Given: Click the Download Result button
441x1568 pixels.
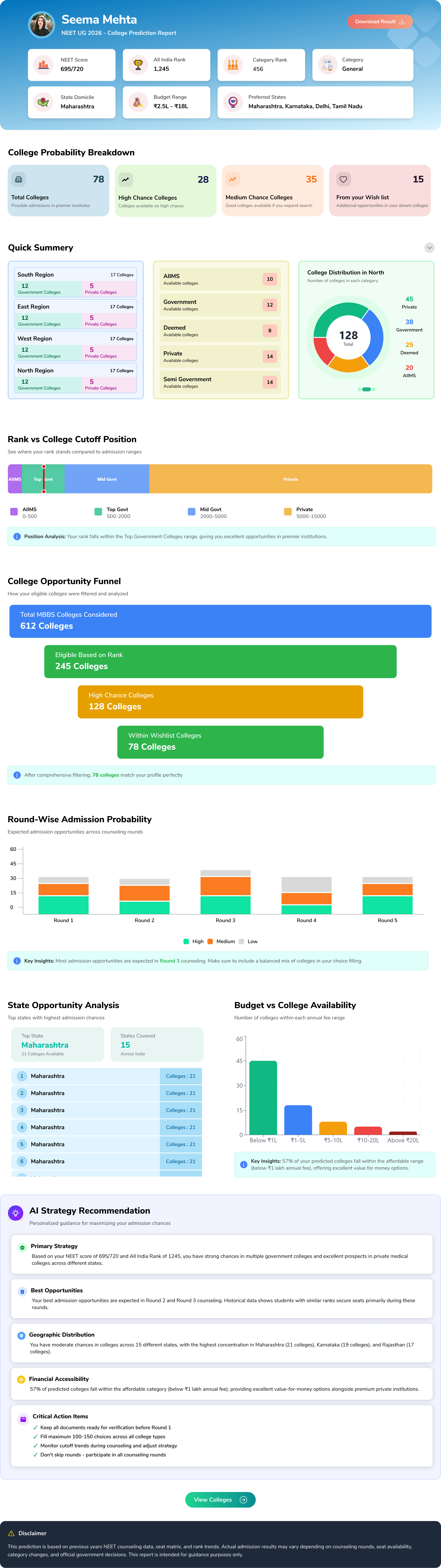Looking at the screenshot, I should tap(379, 21).
